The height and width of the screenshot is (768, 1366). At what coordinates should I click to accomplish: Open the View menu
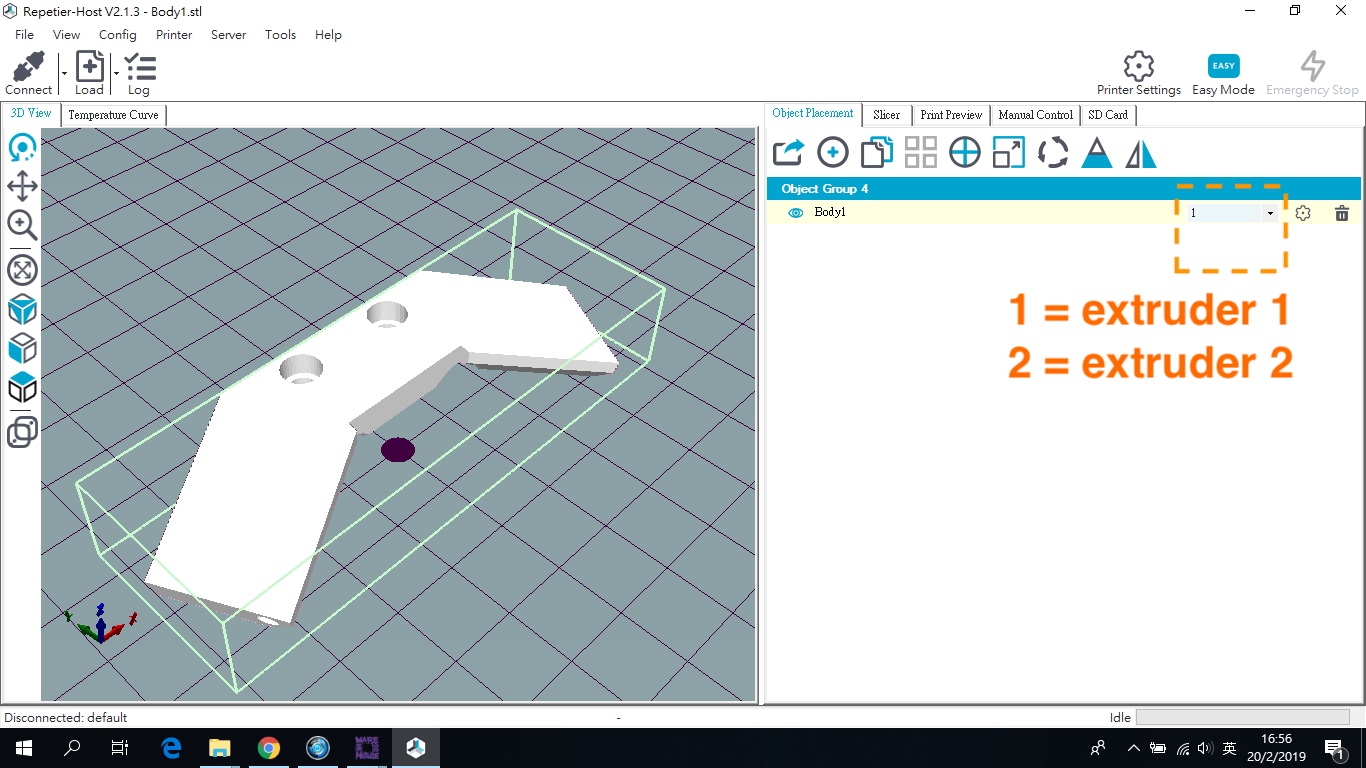[x=66, y=34]
